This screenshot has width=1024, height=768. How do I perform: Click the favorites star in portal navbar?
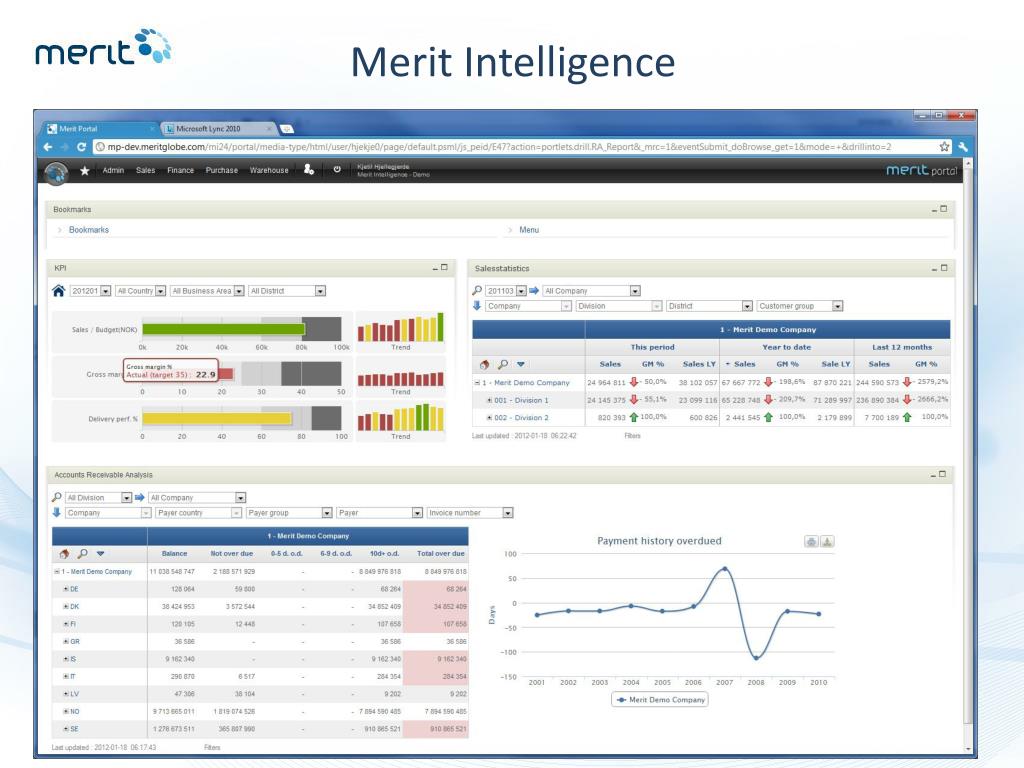(x=84, y=170)
